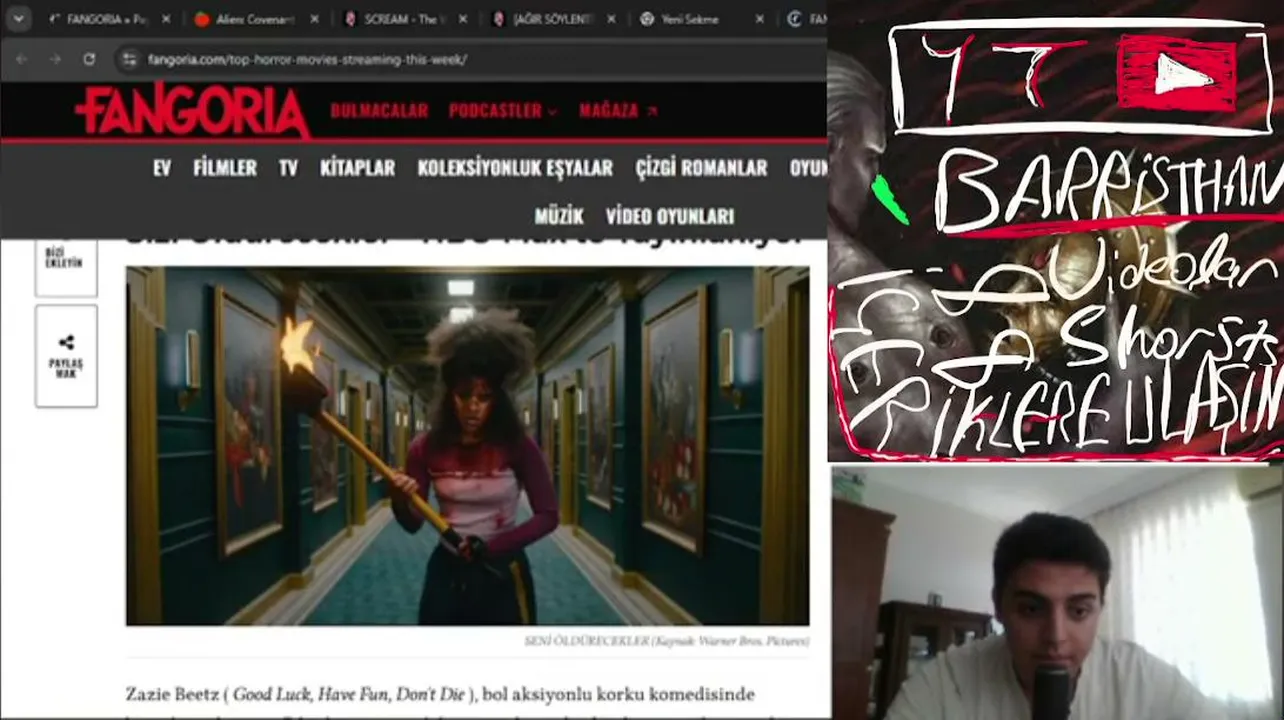Open VİDEO OYUNLARI navigation item
The width and height of the screenshot is (1284, 720).
coord(670,216)
